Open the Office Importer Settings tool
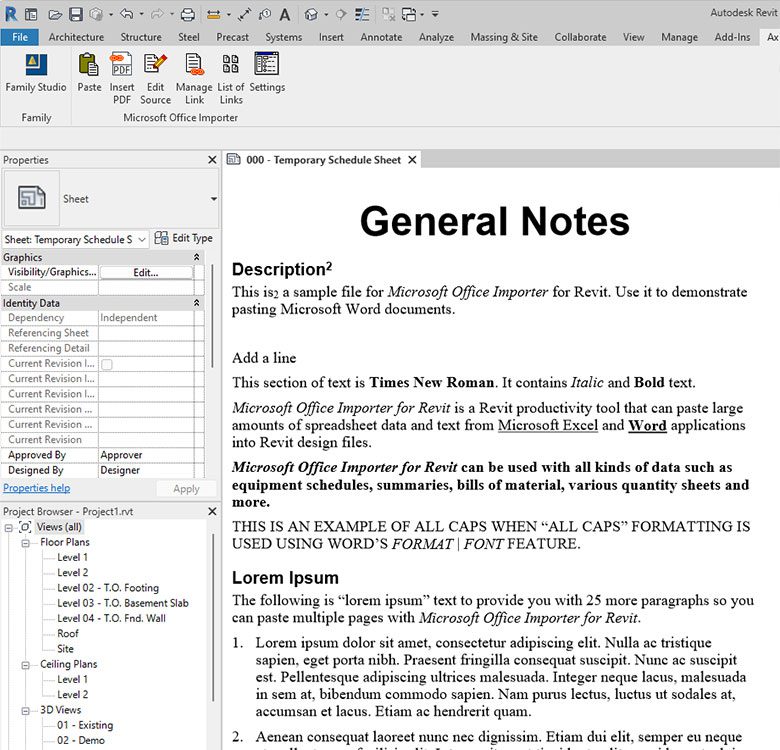This screenshot has height=750, width=780. point(267,73)
